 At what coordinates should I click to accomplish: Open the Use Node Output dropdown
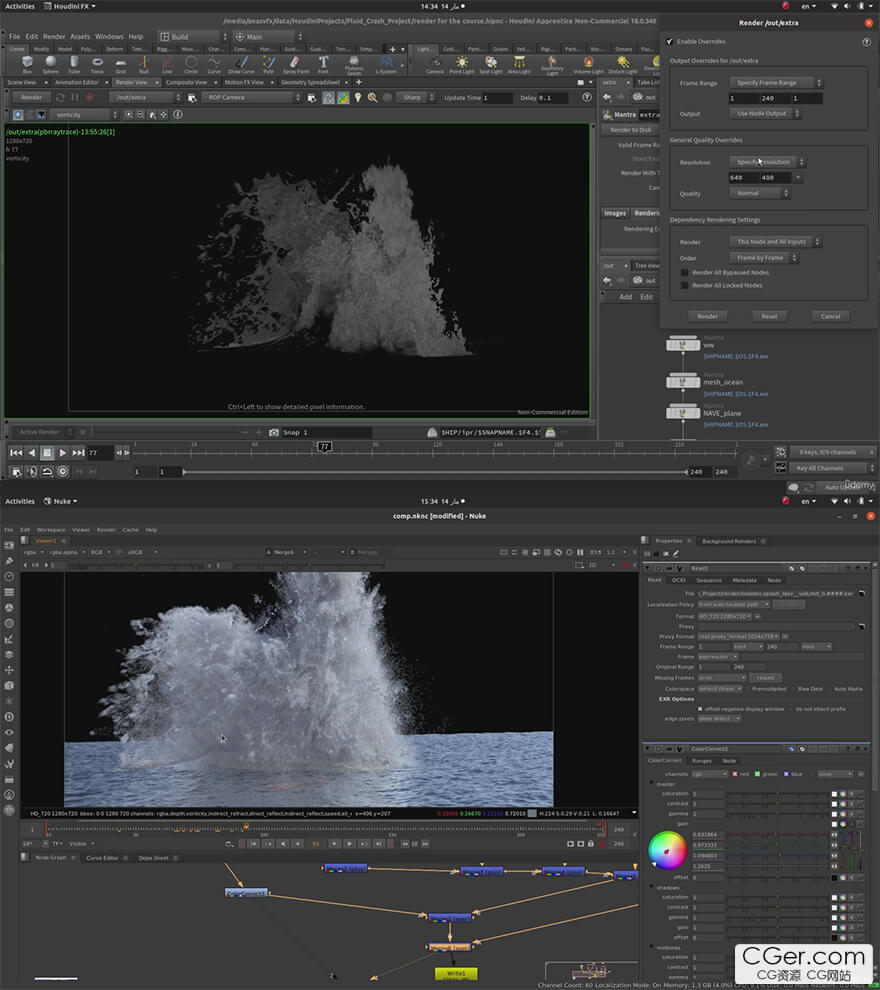[765, 114]
